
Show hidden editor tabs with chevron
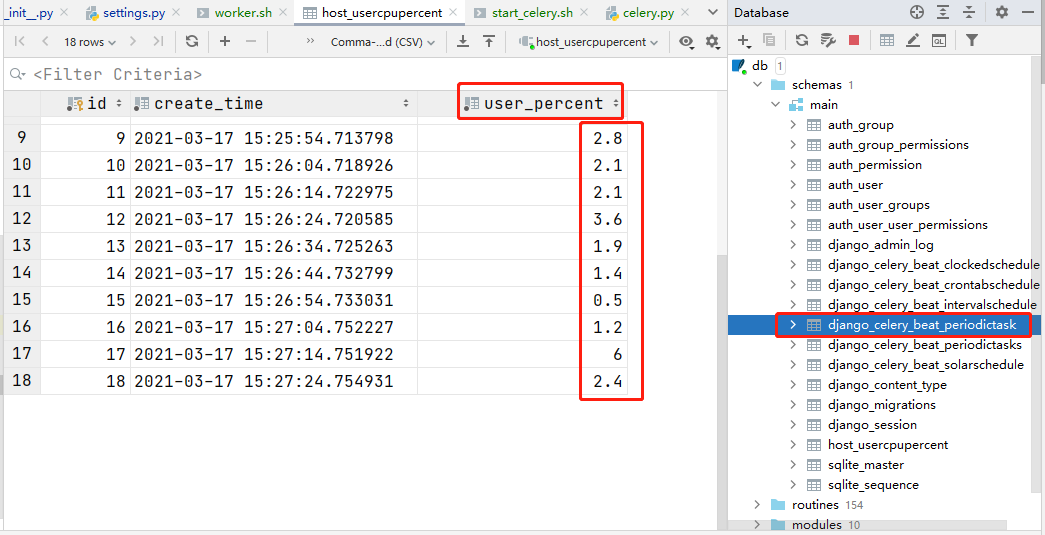(x=712, y=13)
